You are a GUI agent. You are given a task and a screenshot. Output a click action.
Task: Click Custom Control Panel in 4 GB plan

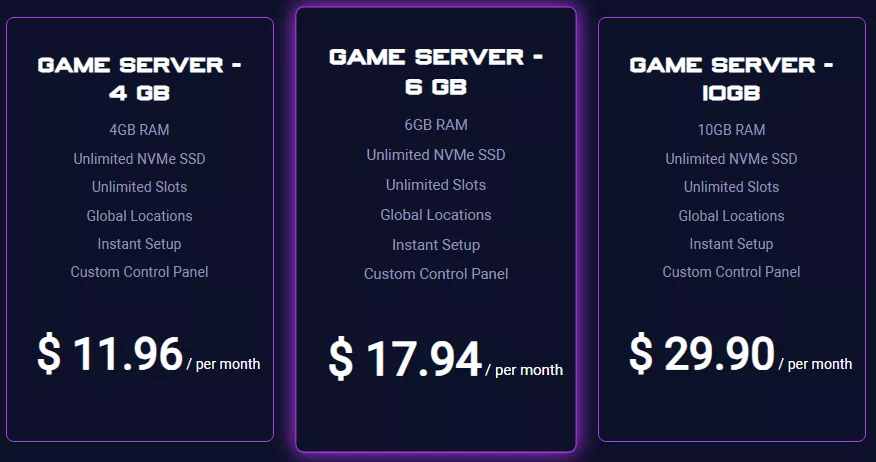click(139, 272)
